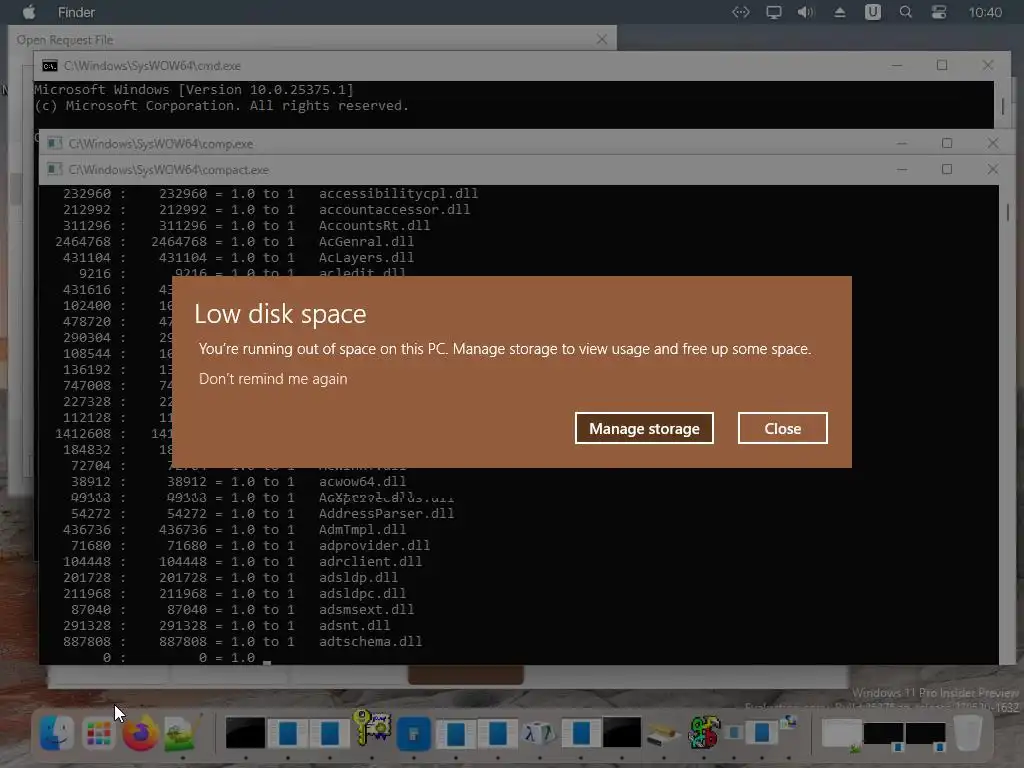Open the U input source icon
The height and width of the screenshot is (768, 1024).
point(872,12)
